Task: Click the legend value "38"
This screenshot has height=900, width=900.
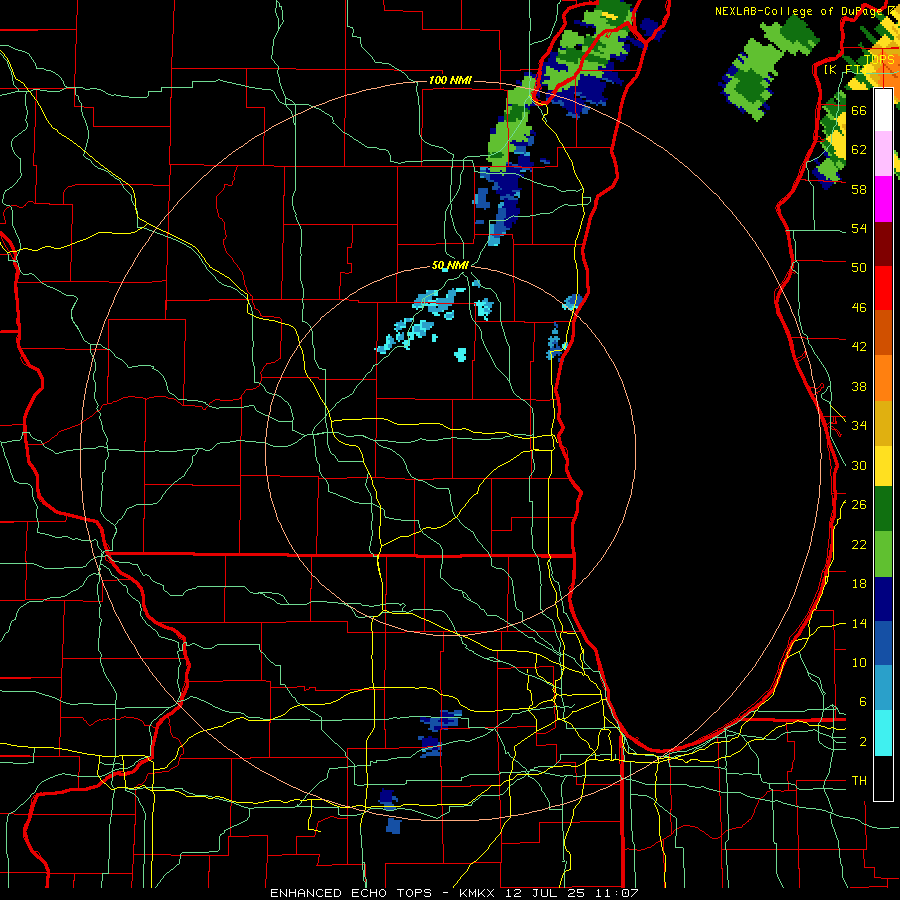Action: pos(859,386)
